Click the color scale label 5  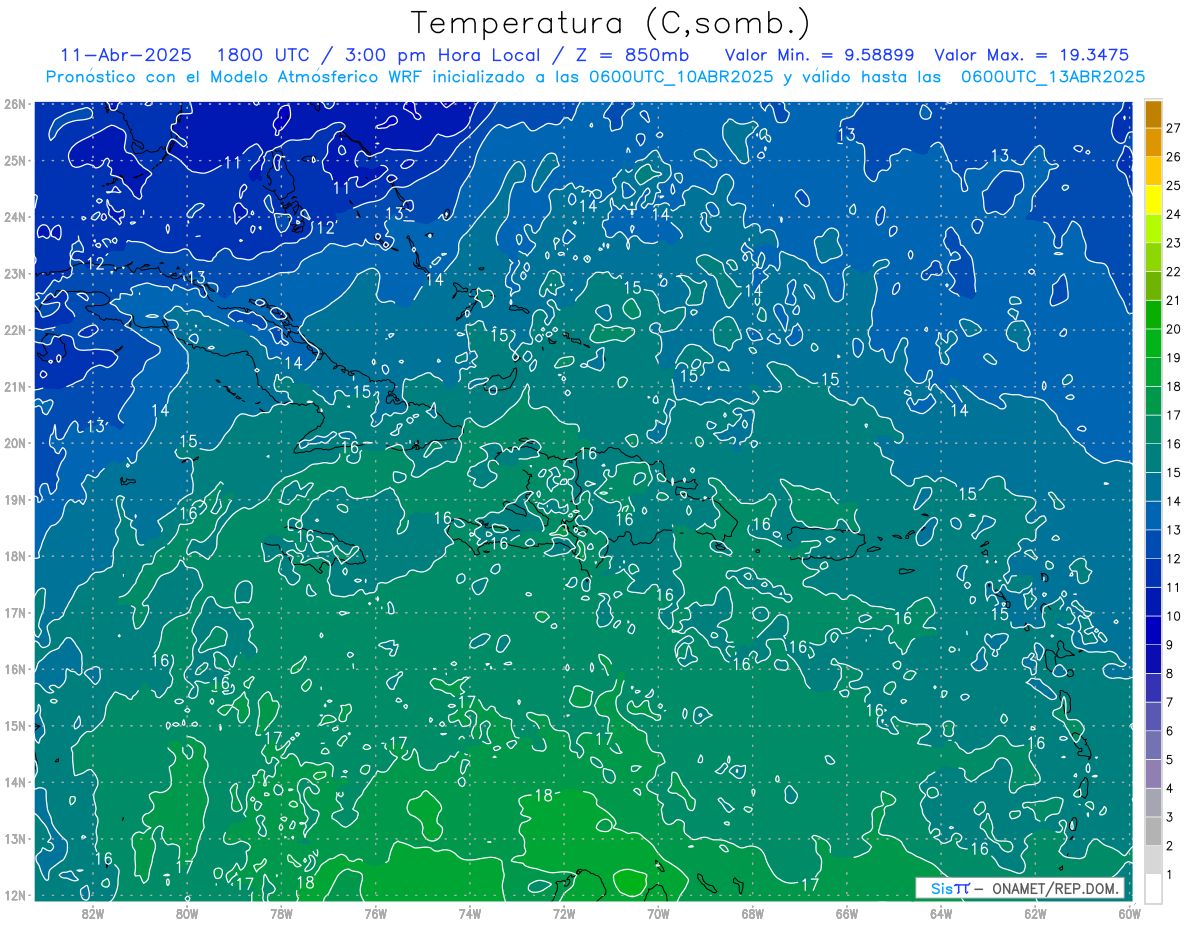click(1170, 760)
